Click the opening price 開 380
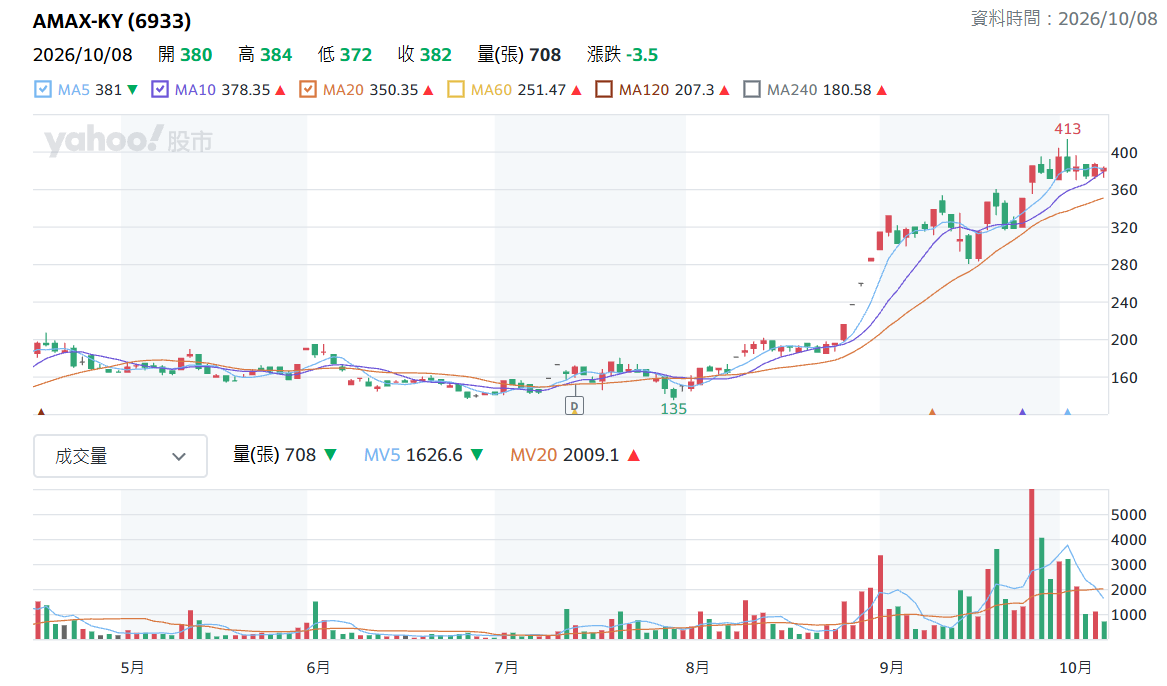This screenshot has width=1167, height=686. pos(185,54)
